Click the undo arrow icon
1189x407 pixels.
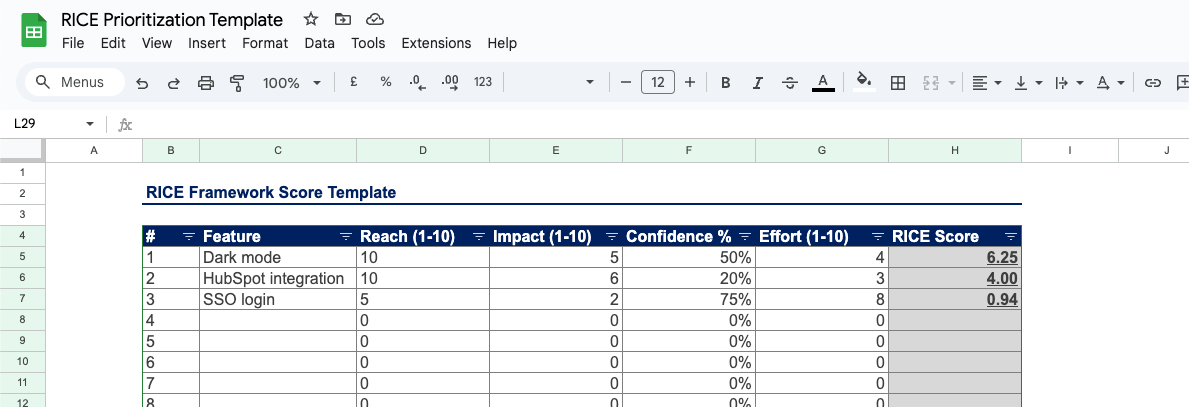point(142,83)
